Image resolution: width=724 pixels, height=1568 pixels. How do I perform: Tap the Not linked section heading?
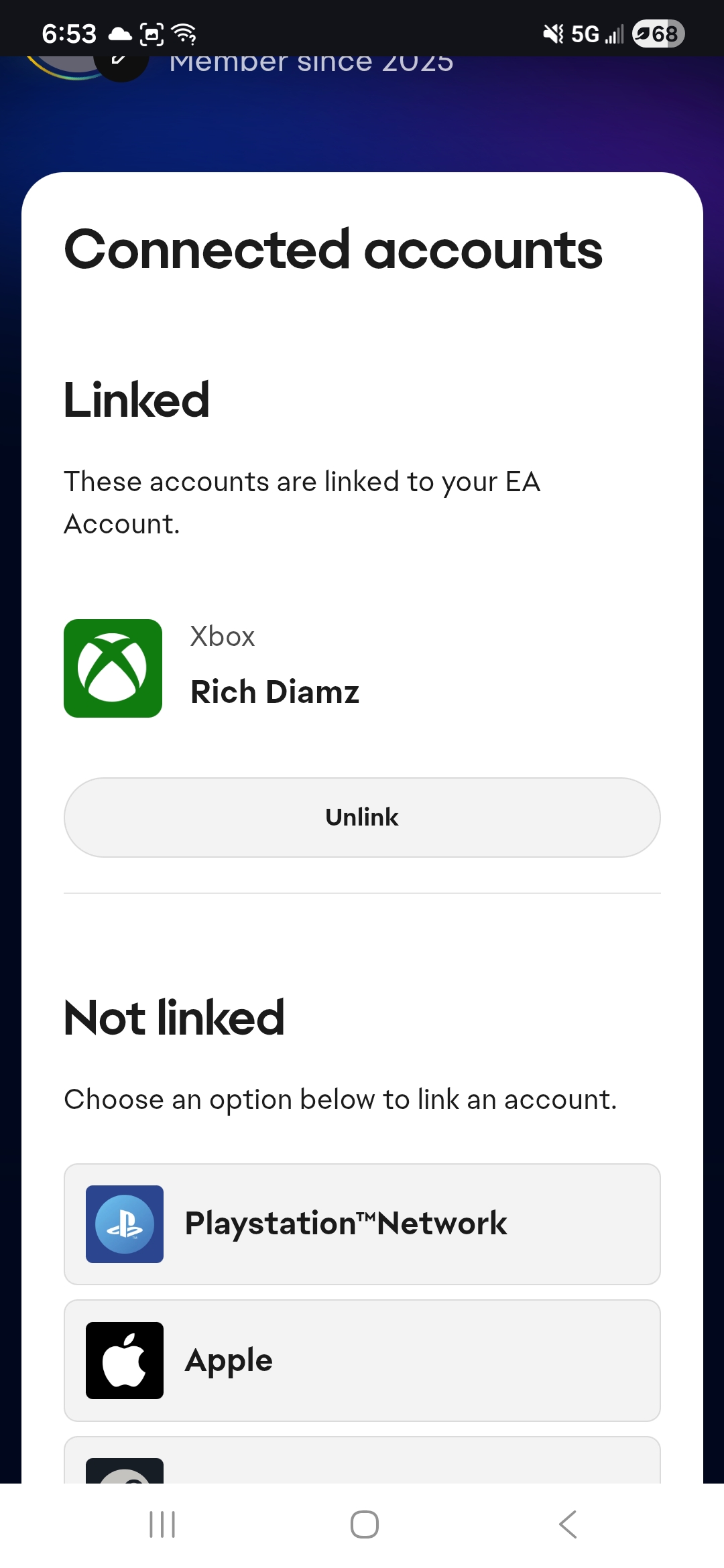pyautogui.click(x=174, y=1017)
